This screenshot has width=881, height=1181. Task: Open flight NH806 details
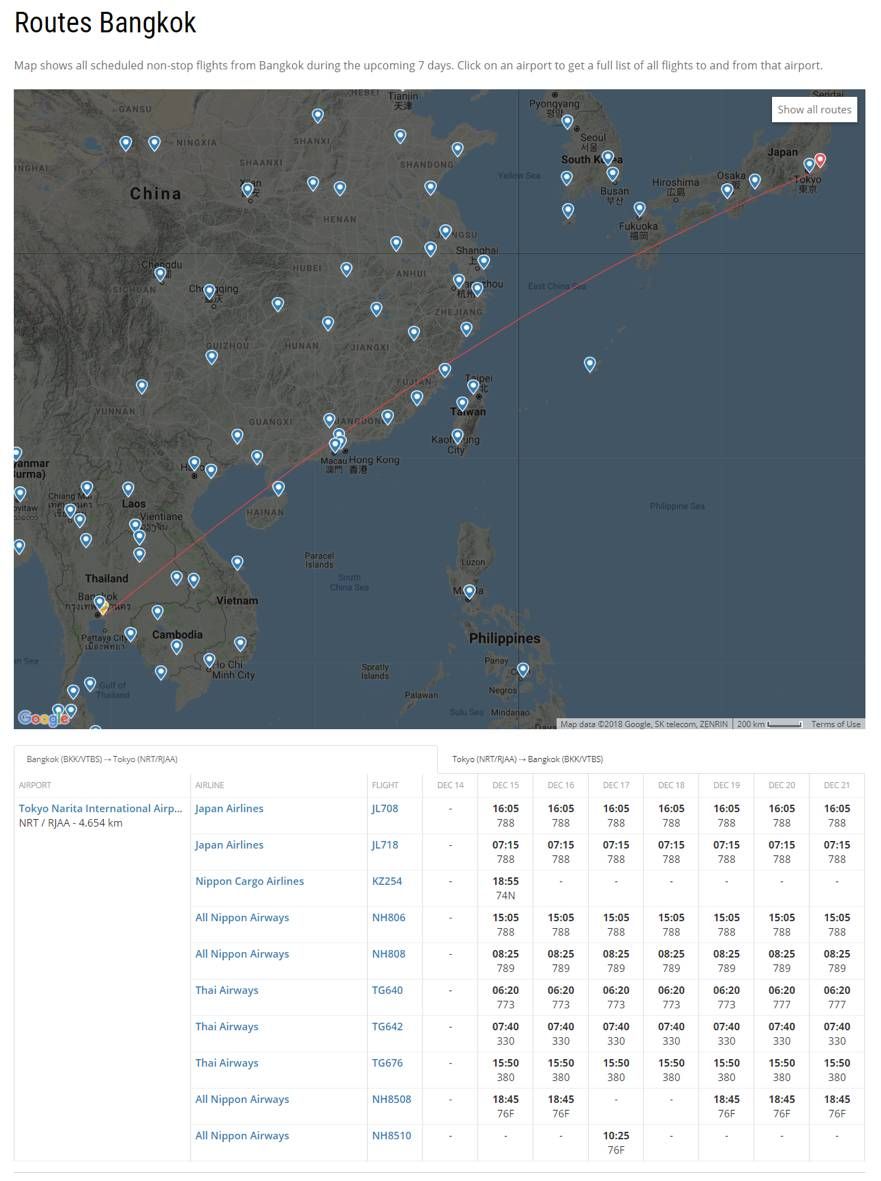[389, 917]
